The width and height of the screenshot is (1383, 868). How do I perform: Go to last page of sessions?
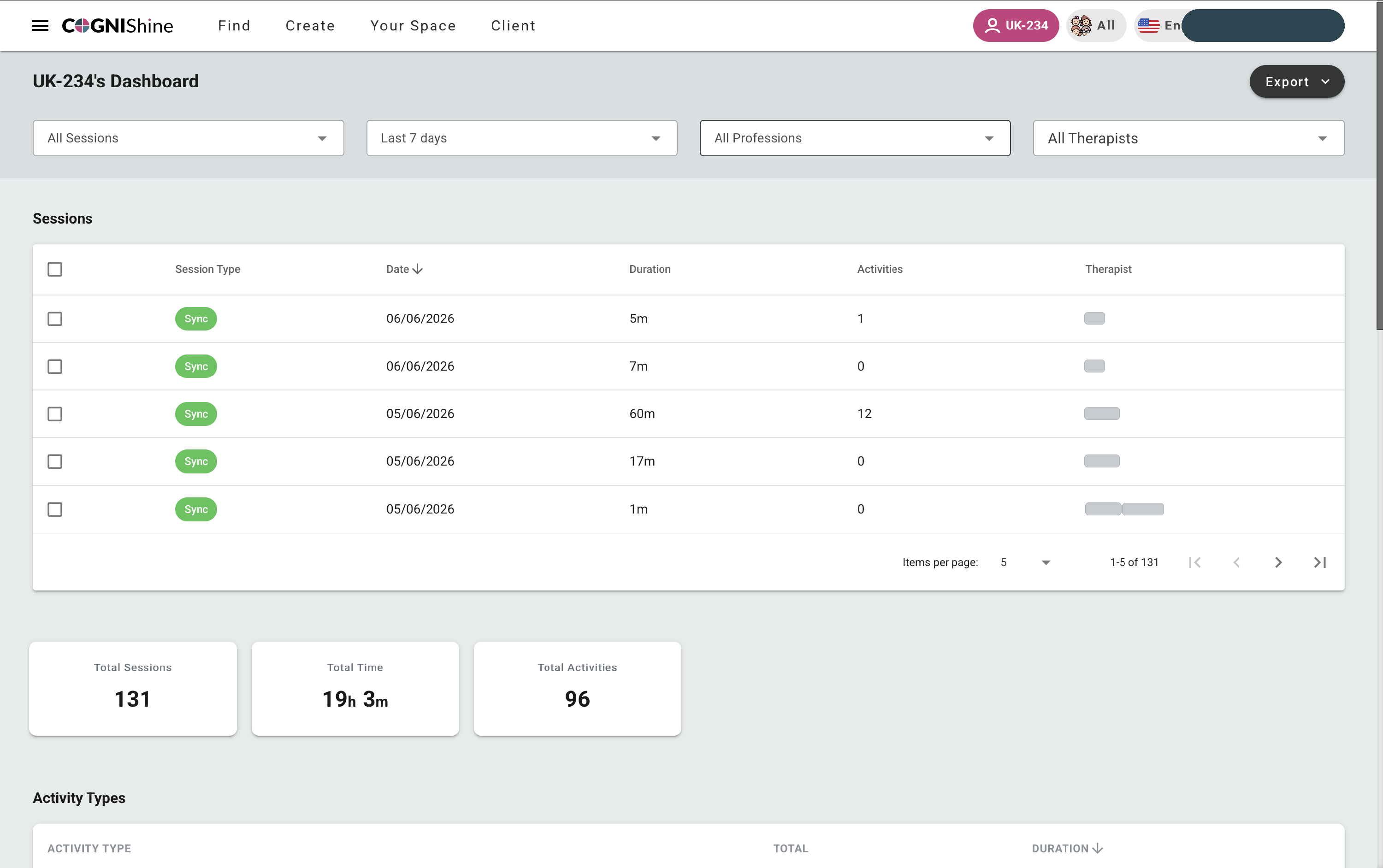[1320, 562]
